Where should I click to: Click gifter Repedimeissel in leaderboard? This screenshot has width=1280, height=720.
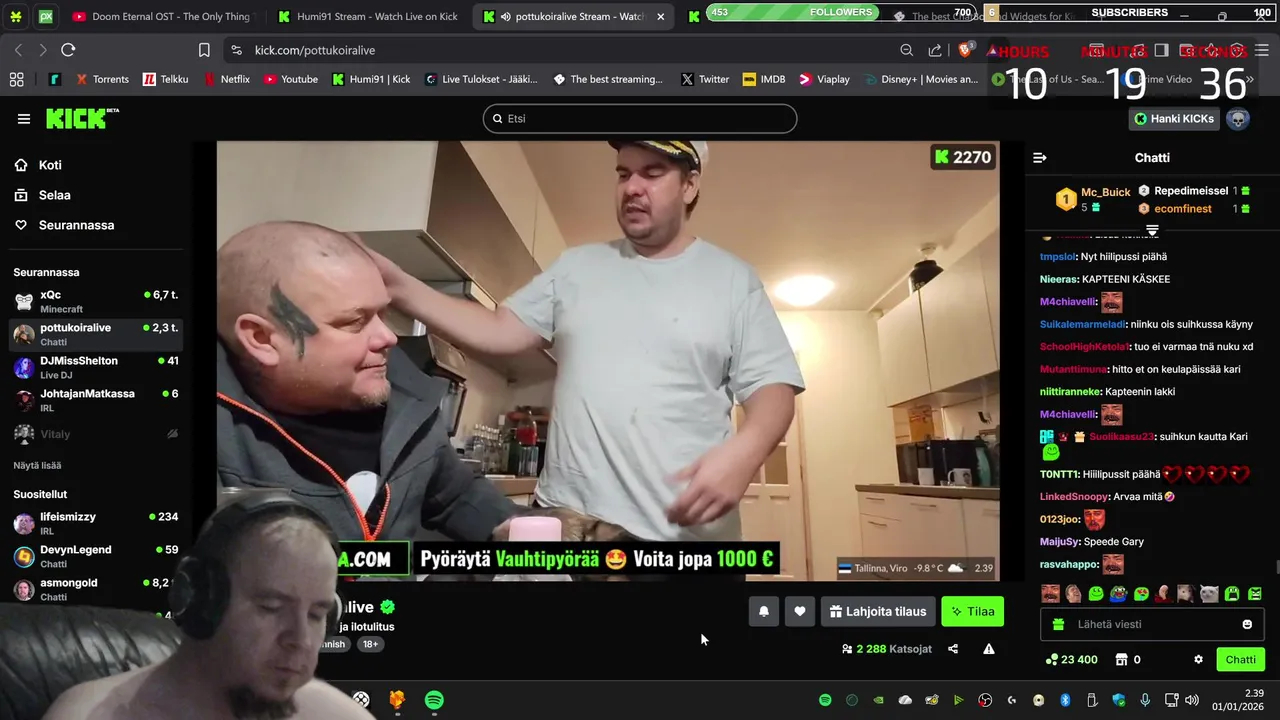1191,190
